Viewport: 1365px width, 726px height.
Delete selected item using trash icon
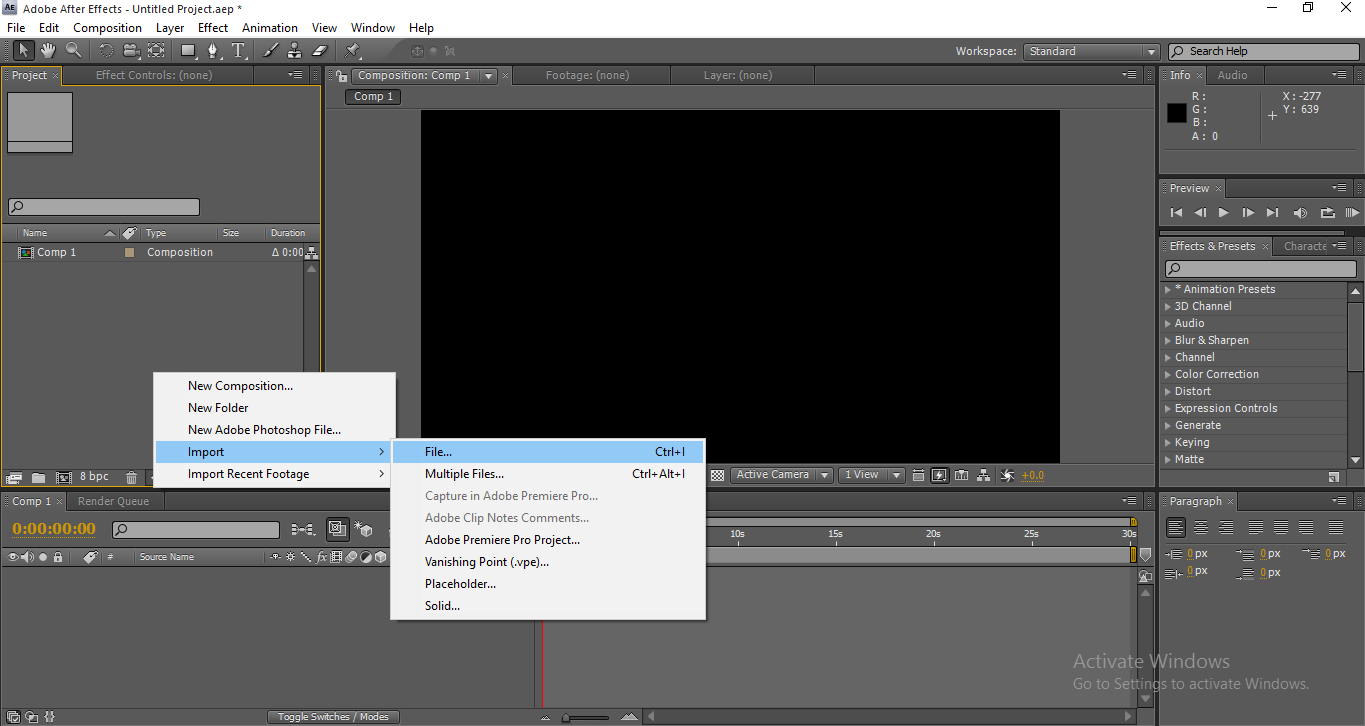[131, 478]
